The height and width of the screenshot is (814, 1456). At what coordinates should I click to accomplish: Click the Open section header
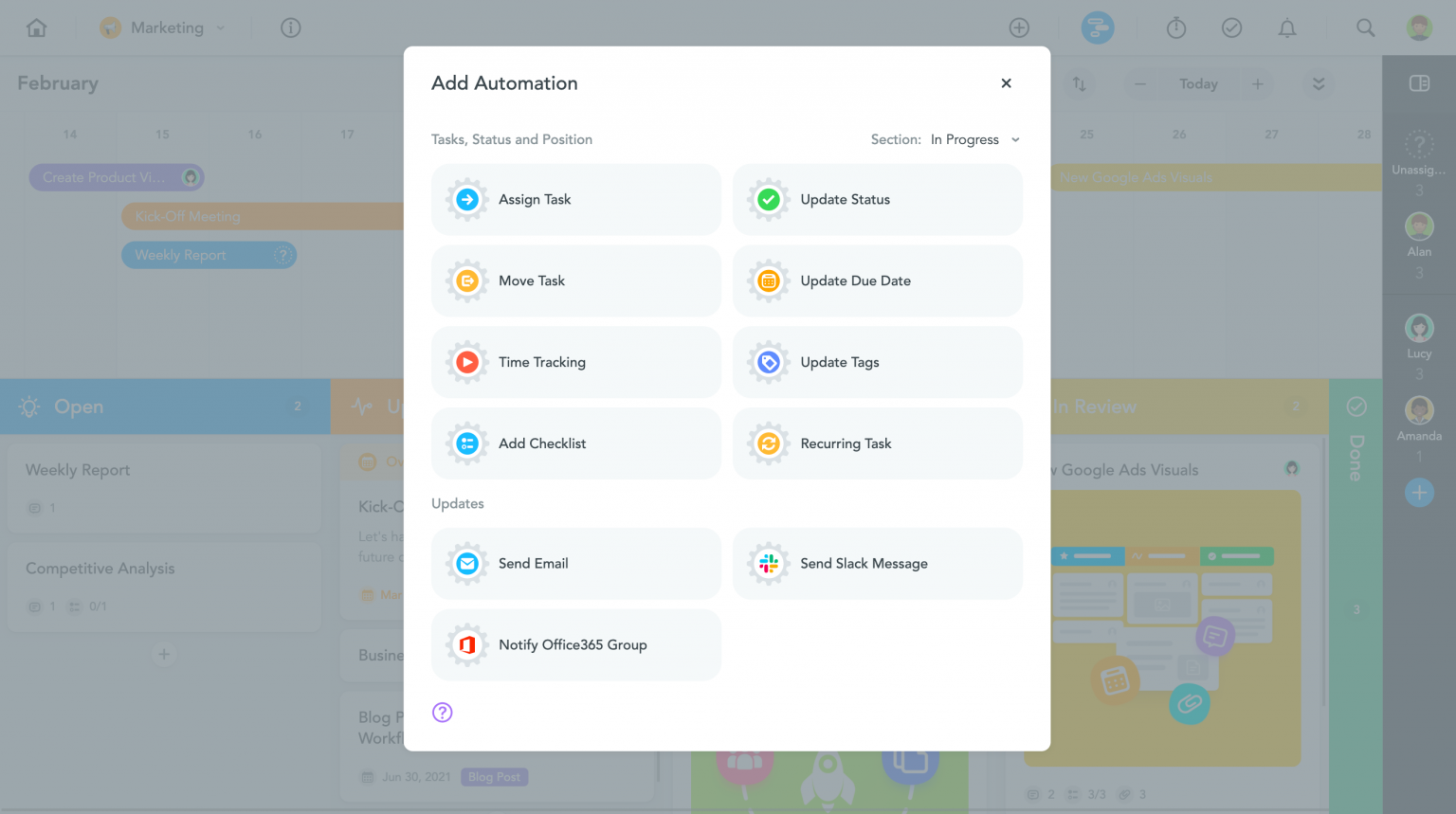point(165,407)
